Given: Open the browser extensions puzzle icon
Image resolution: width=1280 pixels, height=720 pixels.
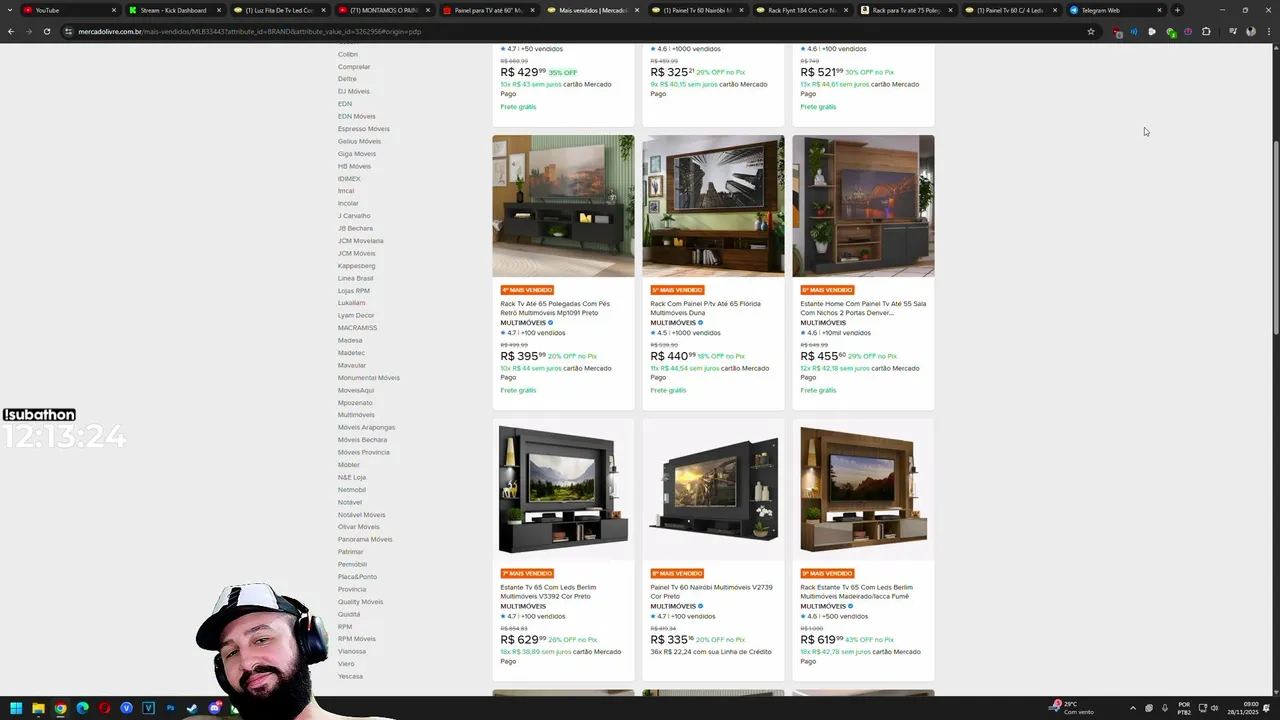Looking at the screenshot, I should point(1206,31).
